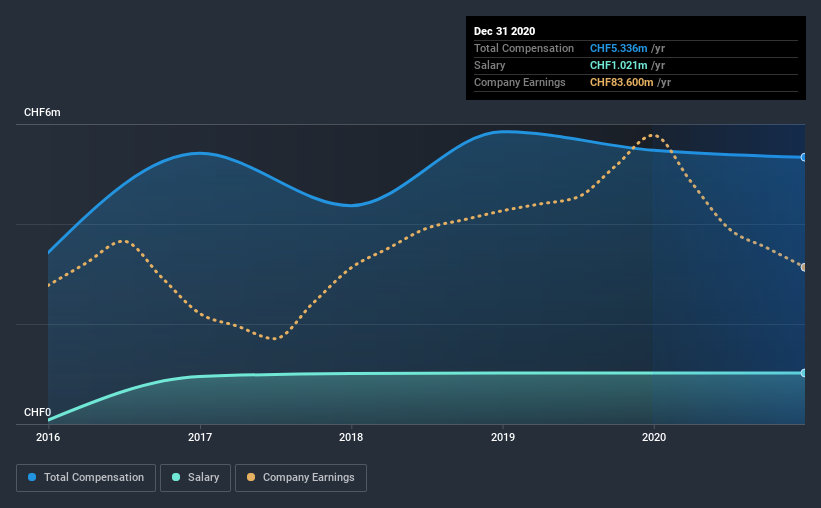Click the CHF5.336m total compensation value
Viewport: 821px width, 508px height.
click(x=618, y=48)
